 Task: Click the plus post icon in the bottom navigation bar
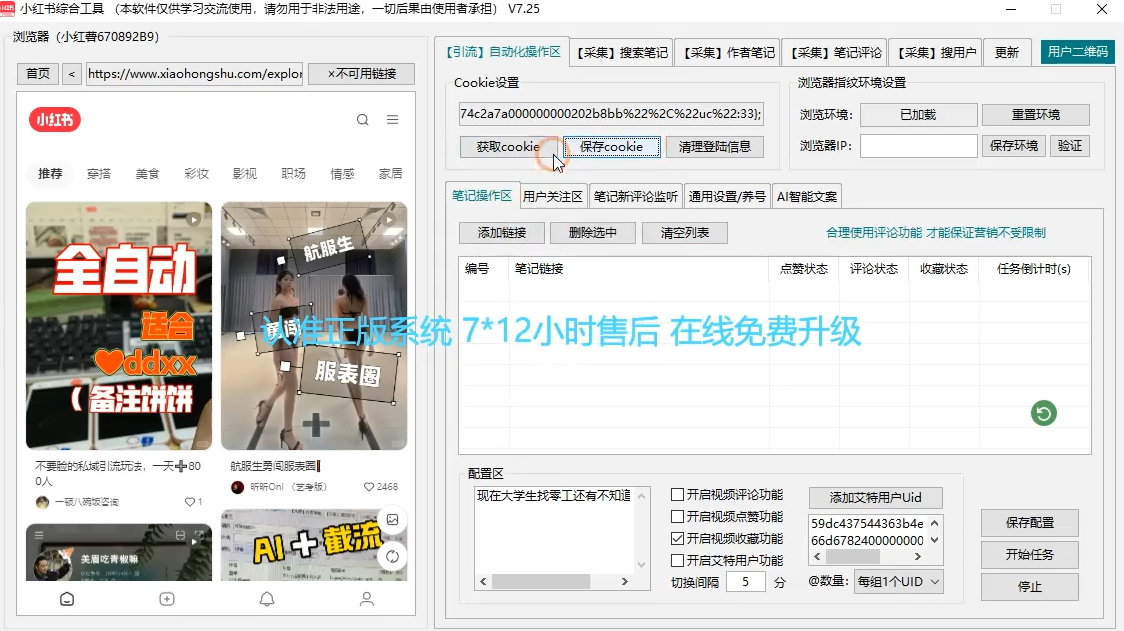(167, 599)
